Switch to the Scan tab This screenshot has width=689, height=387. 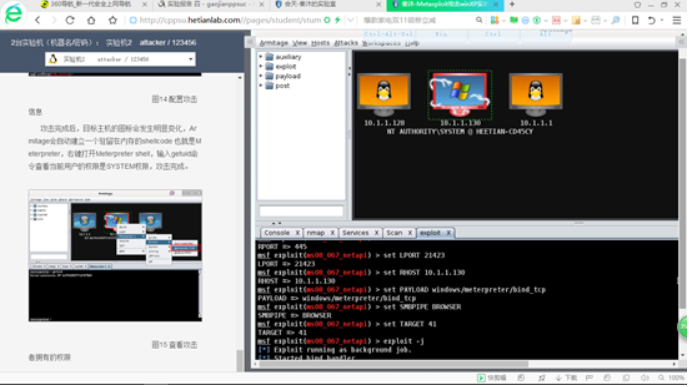[x=394, y=233]
